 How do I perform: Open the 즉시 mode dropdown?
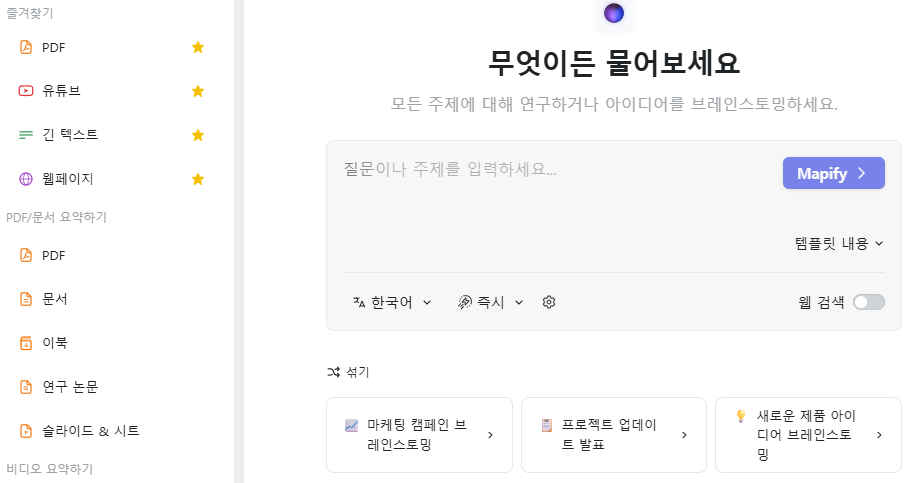point(491,302)
